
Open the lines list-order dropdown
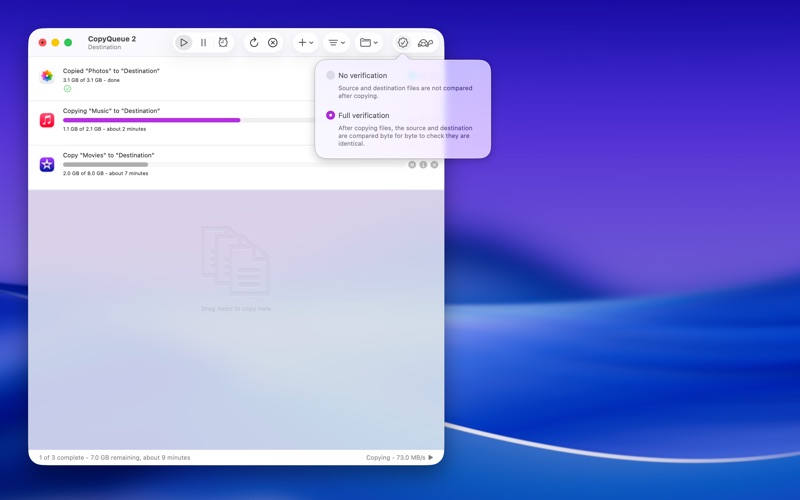click(337, 43)
